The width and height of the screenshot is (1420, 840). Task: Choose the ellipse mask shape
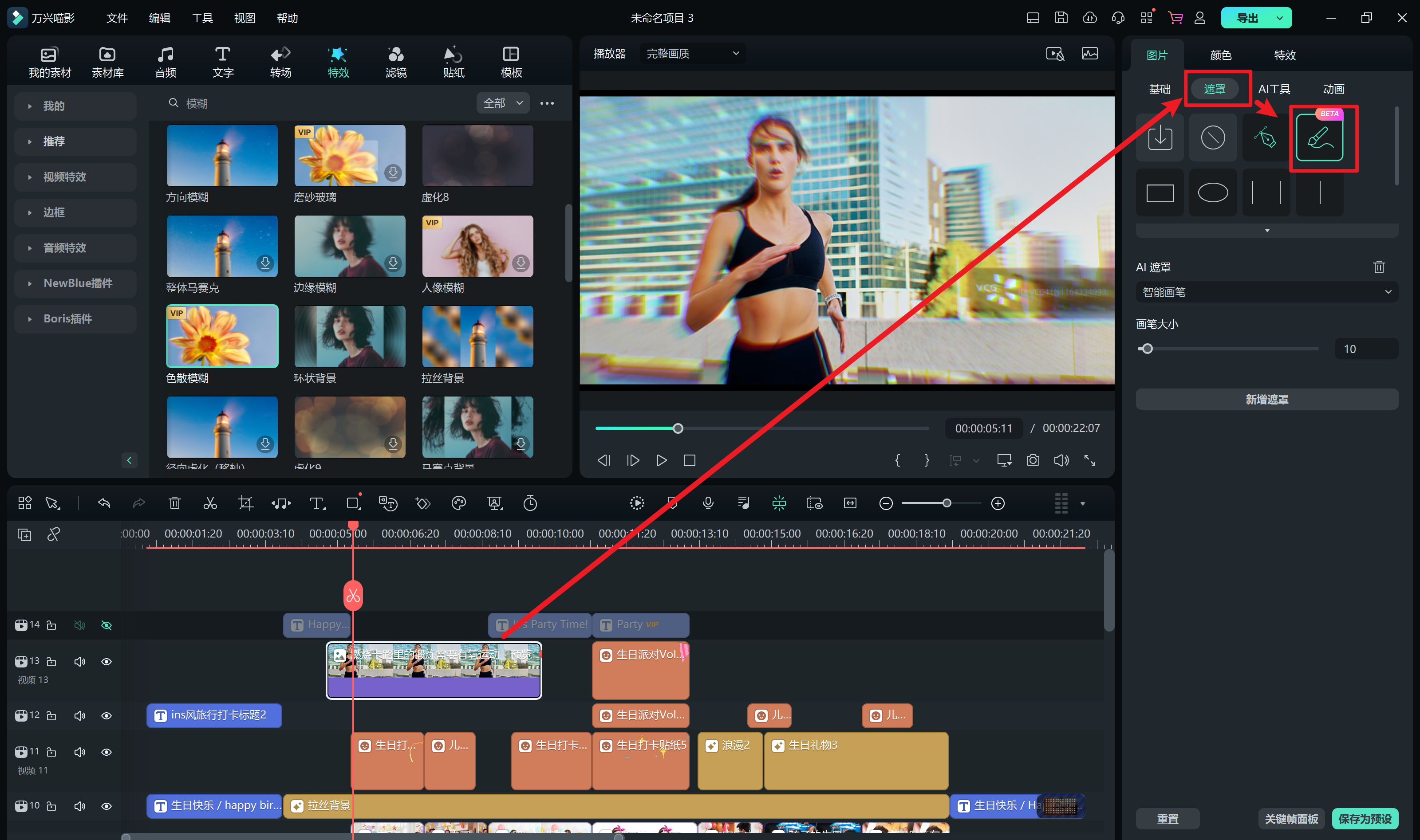[x=1212, y=193]
